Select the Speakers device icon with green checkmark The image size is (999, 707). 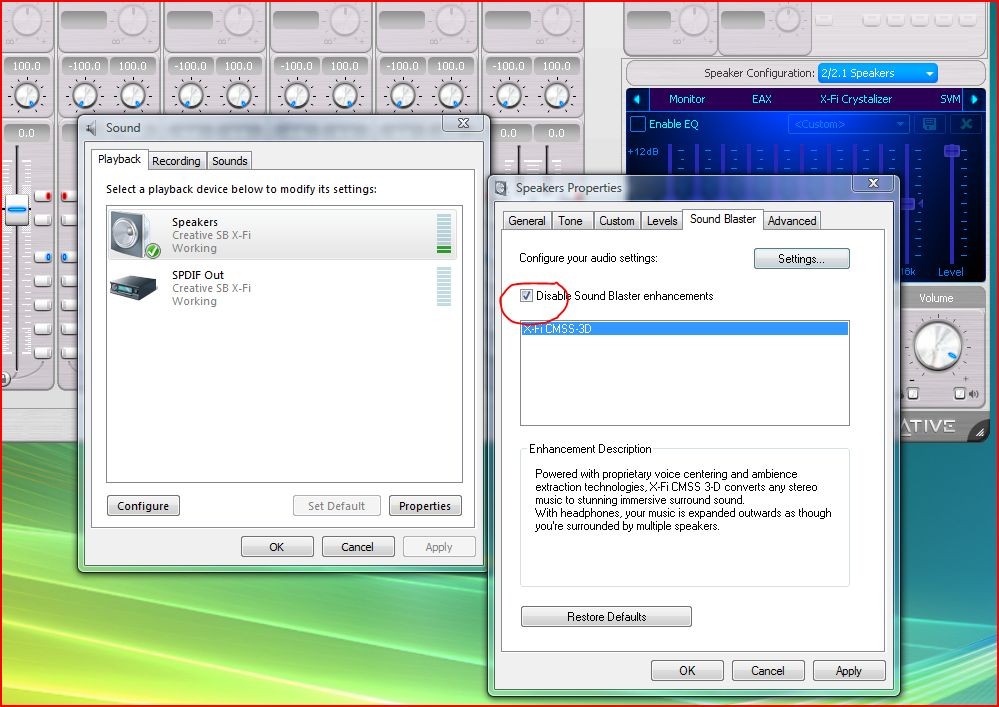135,235
